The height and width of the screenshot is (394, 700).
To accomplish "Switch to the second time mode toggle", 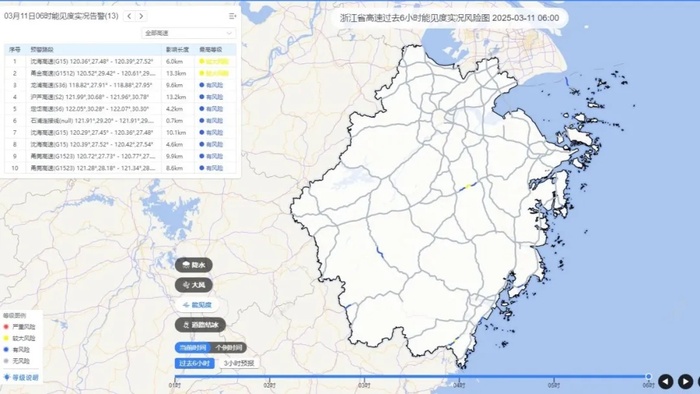I will 229,348.
